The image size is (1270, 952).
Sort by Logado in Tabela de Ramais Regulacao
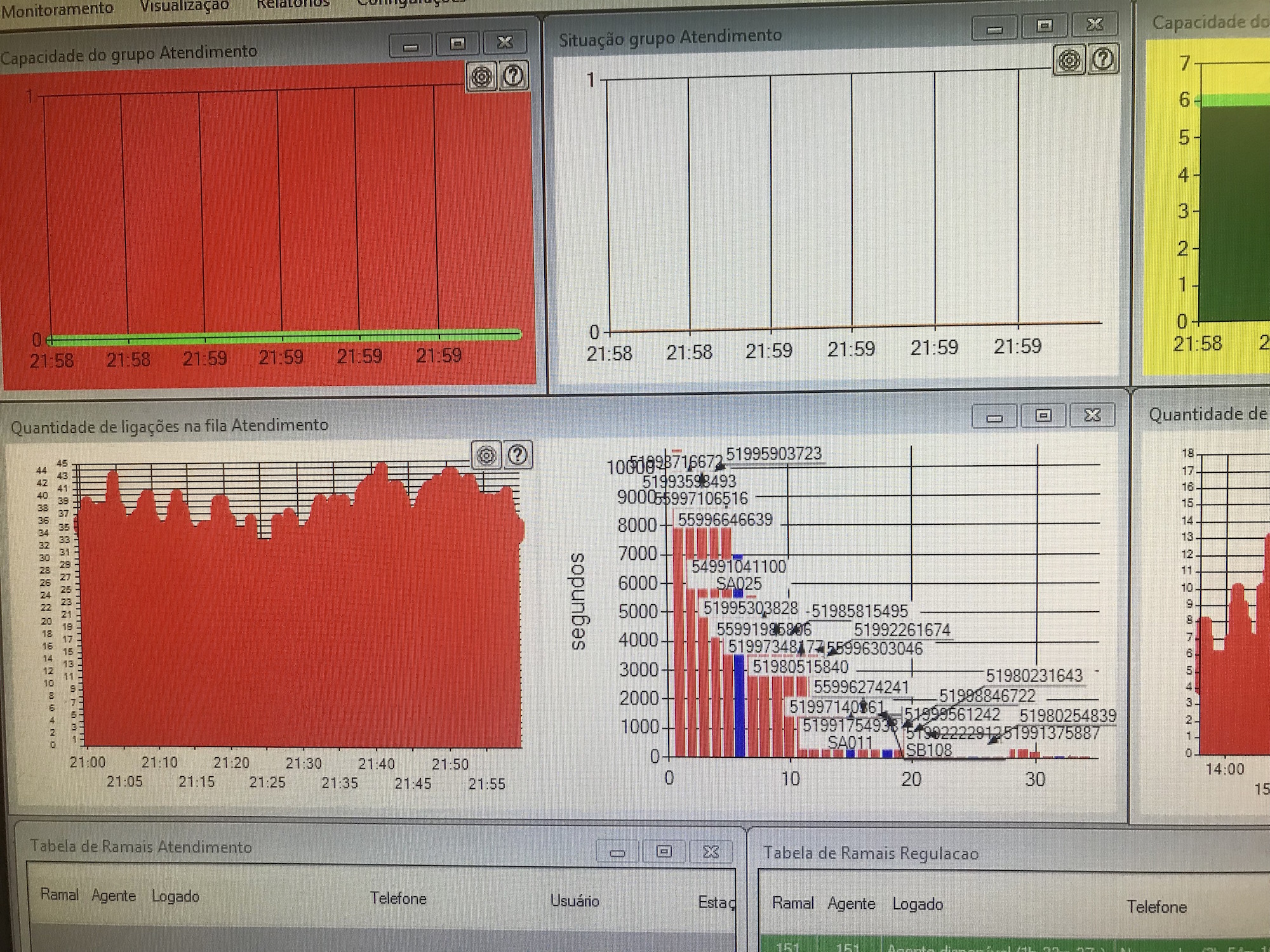coord(918,904)
